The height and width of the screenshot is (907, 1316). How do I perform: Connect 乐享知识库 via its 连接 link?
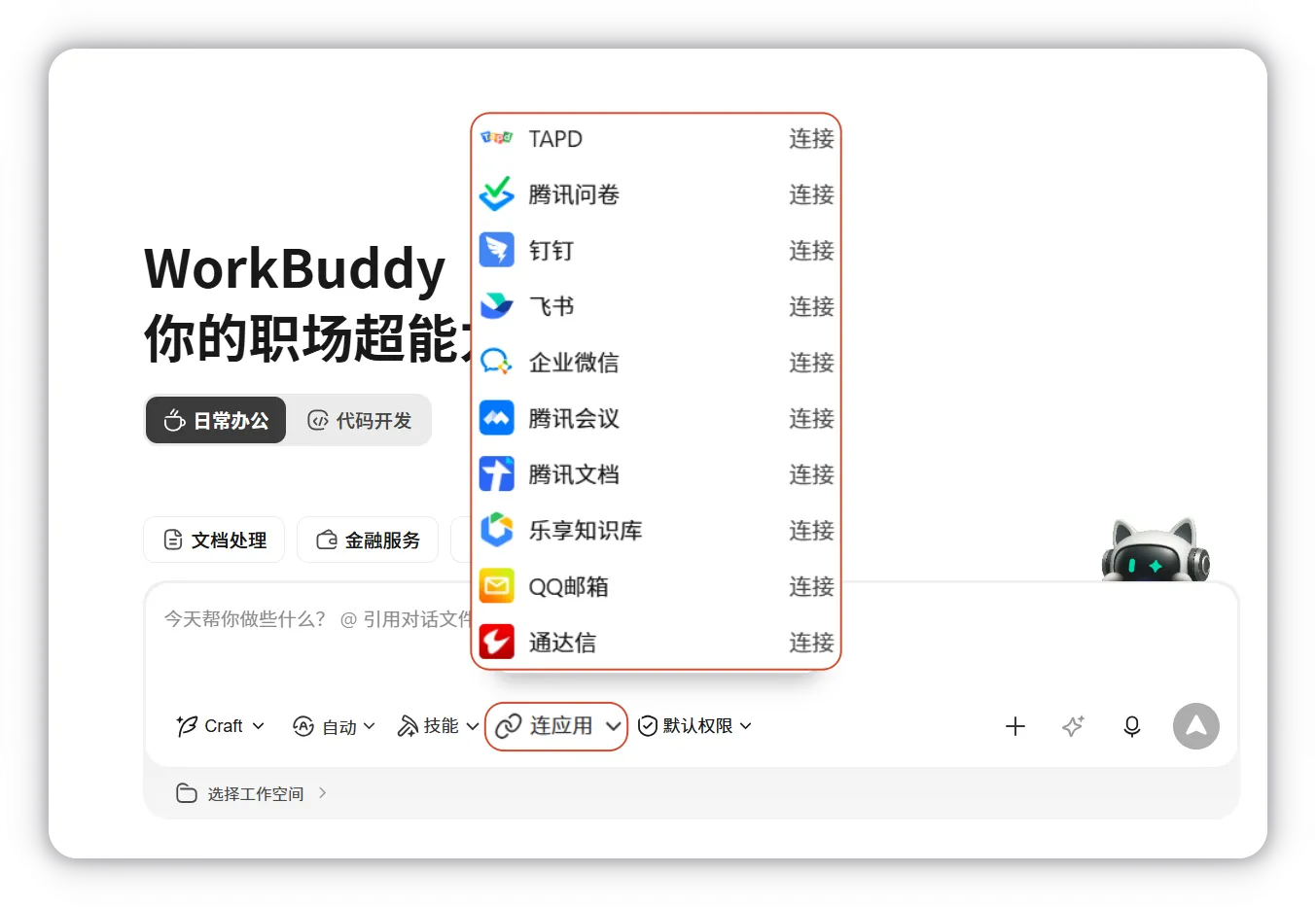811,530
